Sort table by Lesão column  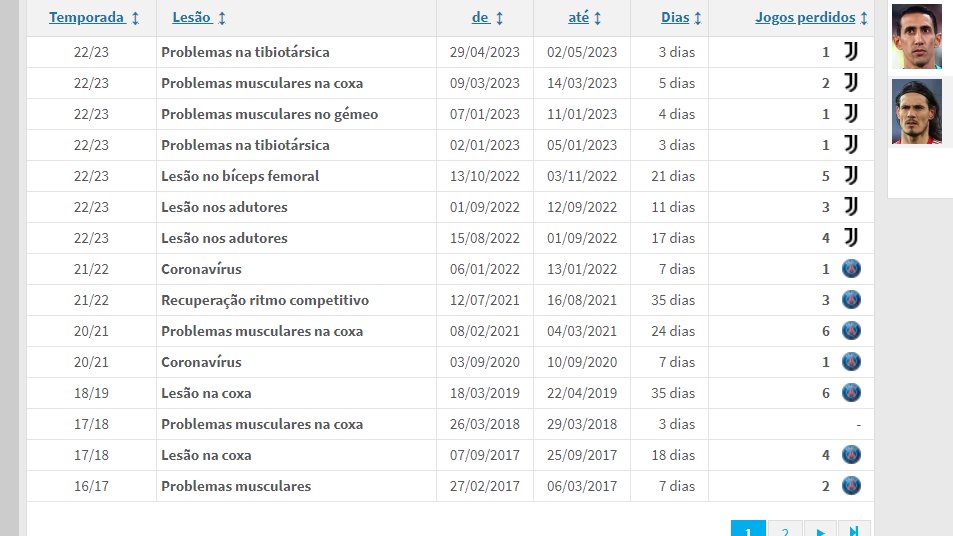point(199,18)
